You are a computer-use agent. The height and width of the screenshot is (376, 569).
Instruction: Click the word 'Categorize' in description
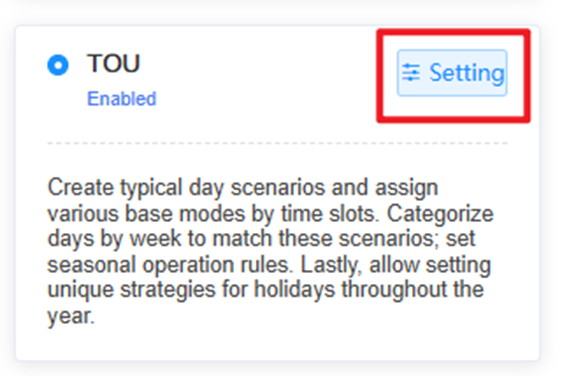pos(440,214)
